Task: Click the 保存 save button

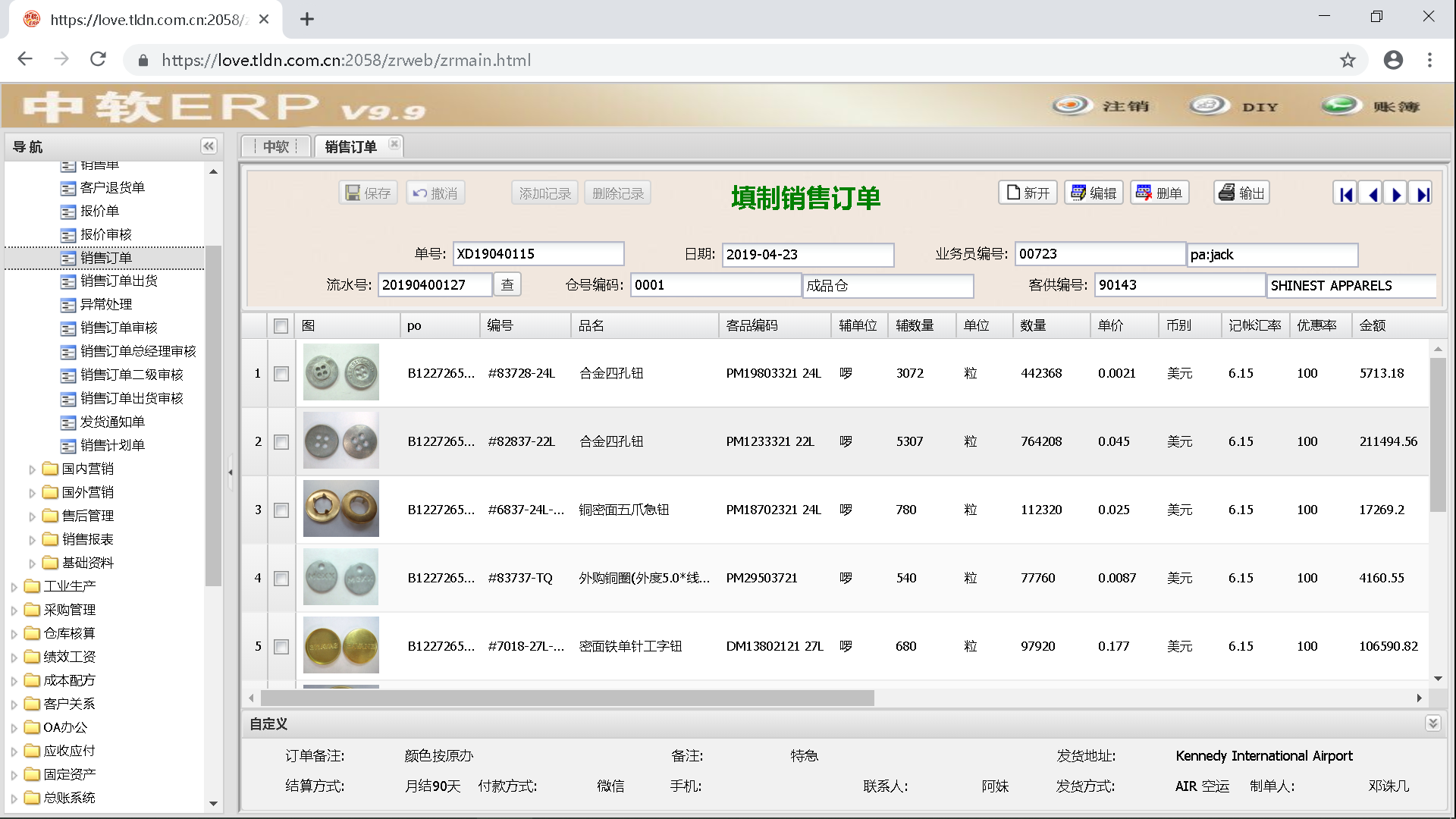Action: (369, 193)
